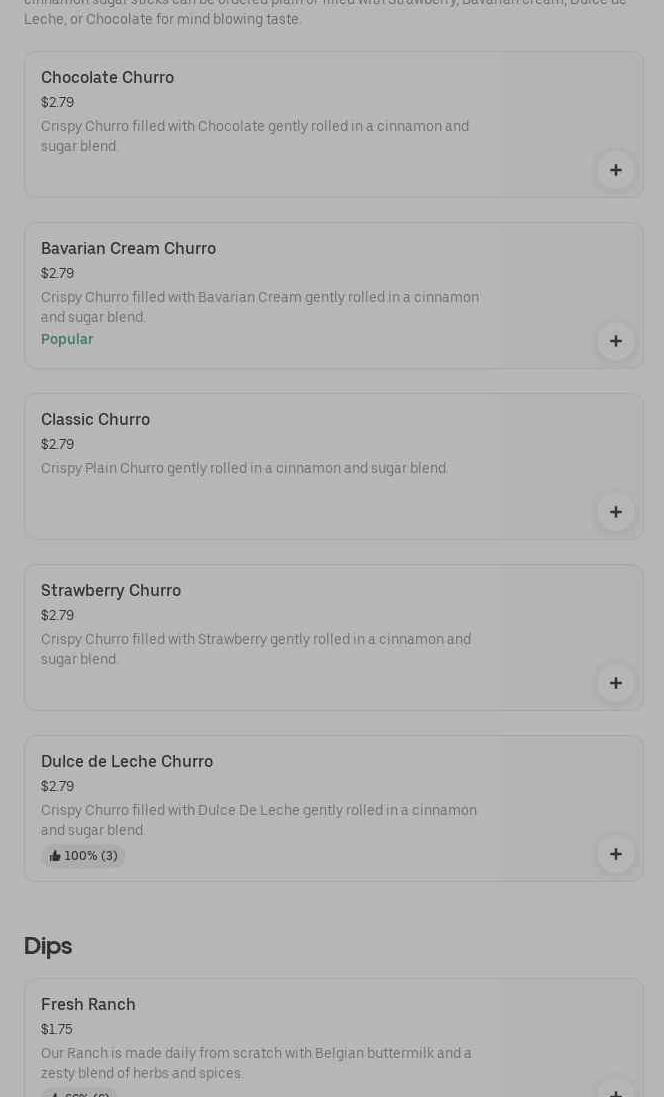The height and width of the screenshot is (1097, 664).
Task: Click the Classic Churro description text
Action: click(x=244, y=468)
